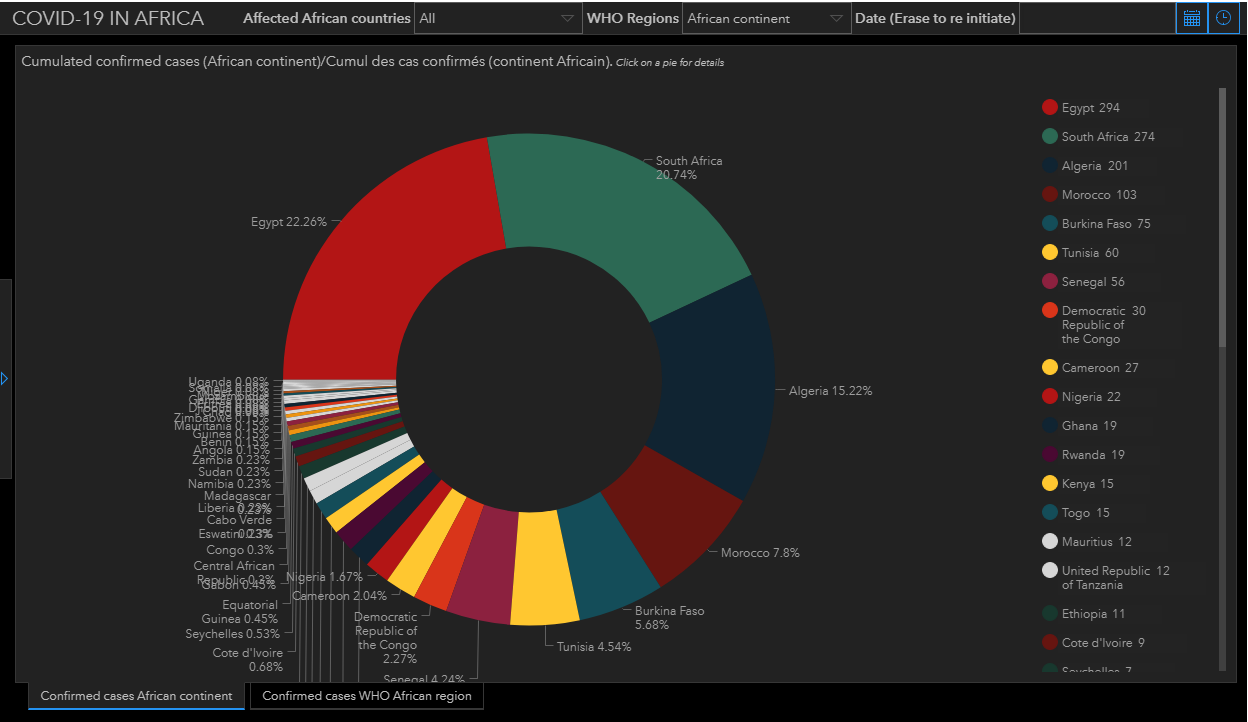This screenshot has width=1248, height=722.
Task: Click the Morocco legend swatch
Action: (1050, 195)
